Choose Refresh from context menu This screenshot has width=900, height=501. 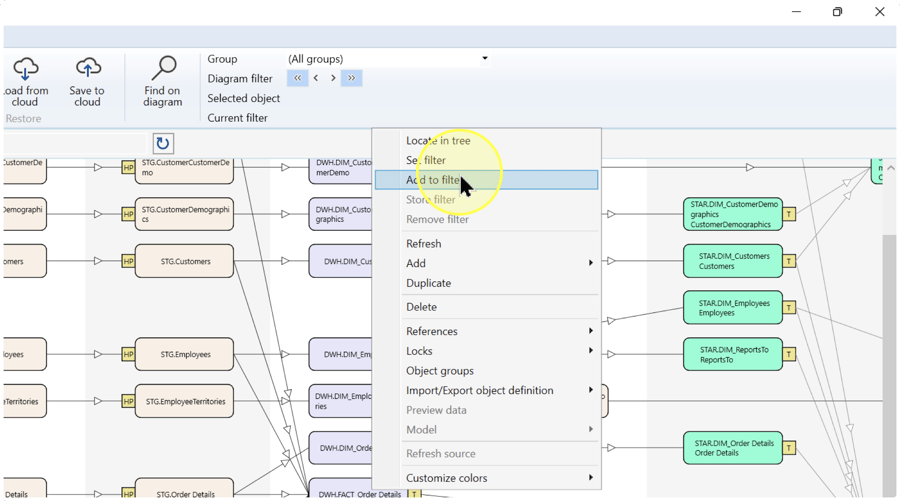(x=486, y=243)
